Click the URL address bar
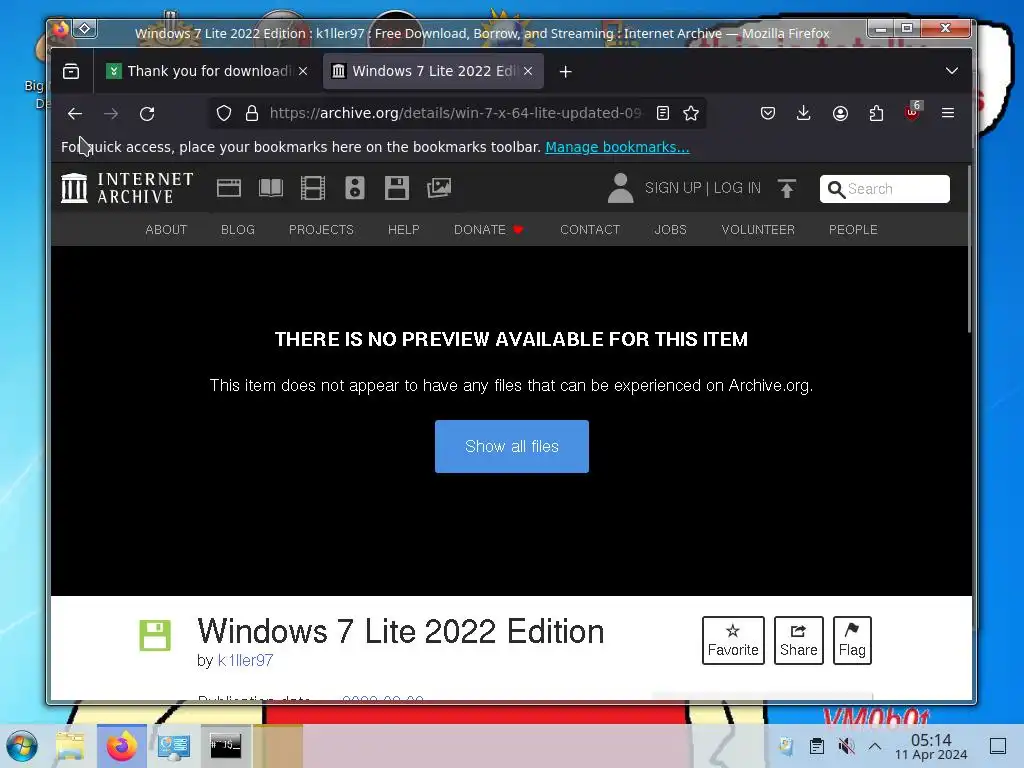The image size is (1024, 768). click(x=455, y=114)
